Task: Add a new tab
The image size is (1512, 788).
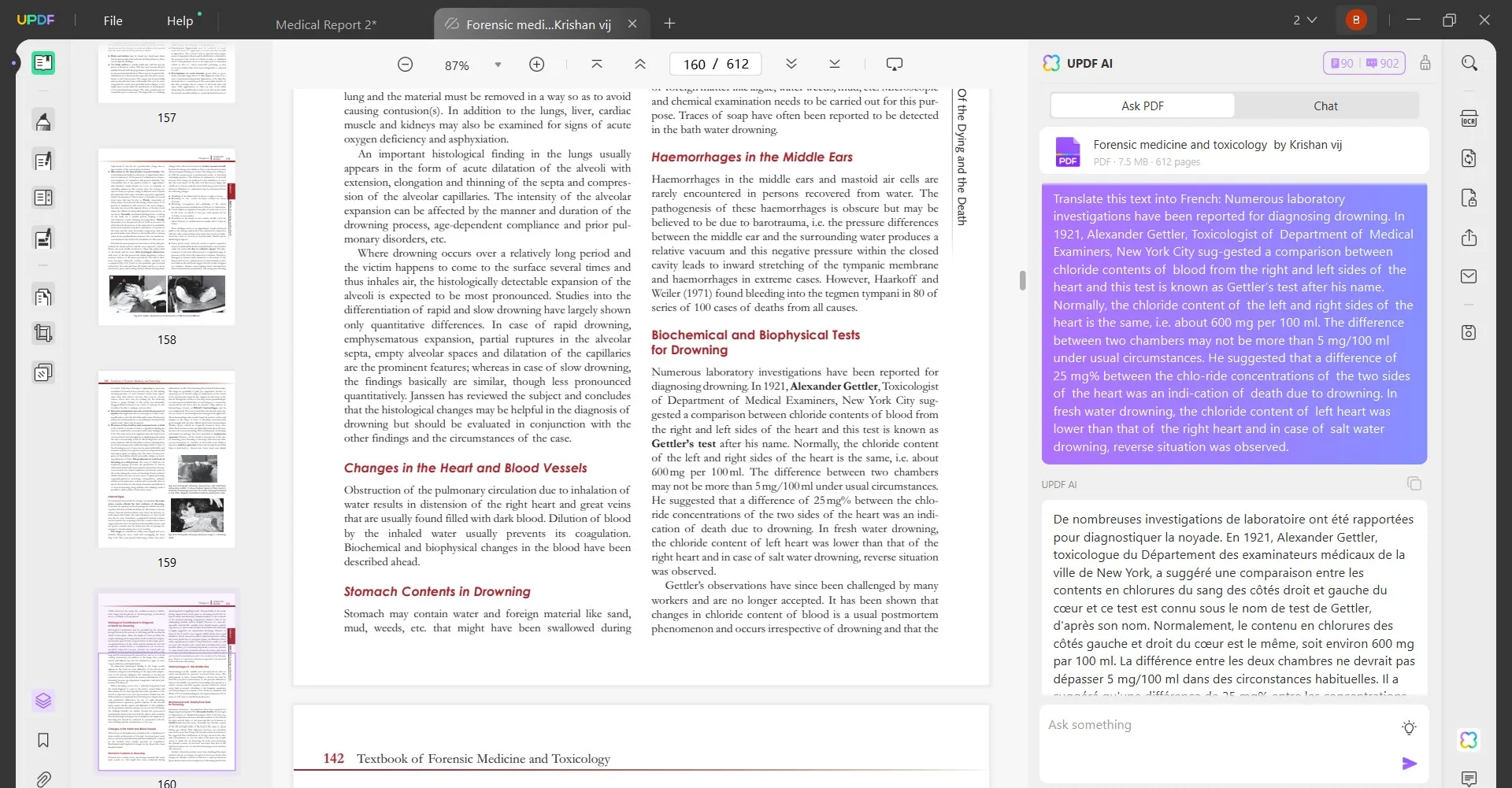Action: 669,24
